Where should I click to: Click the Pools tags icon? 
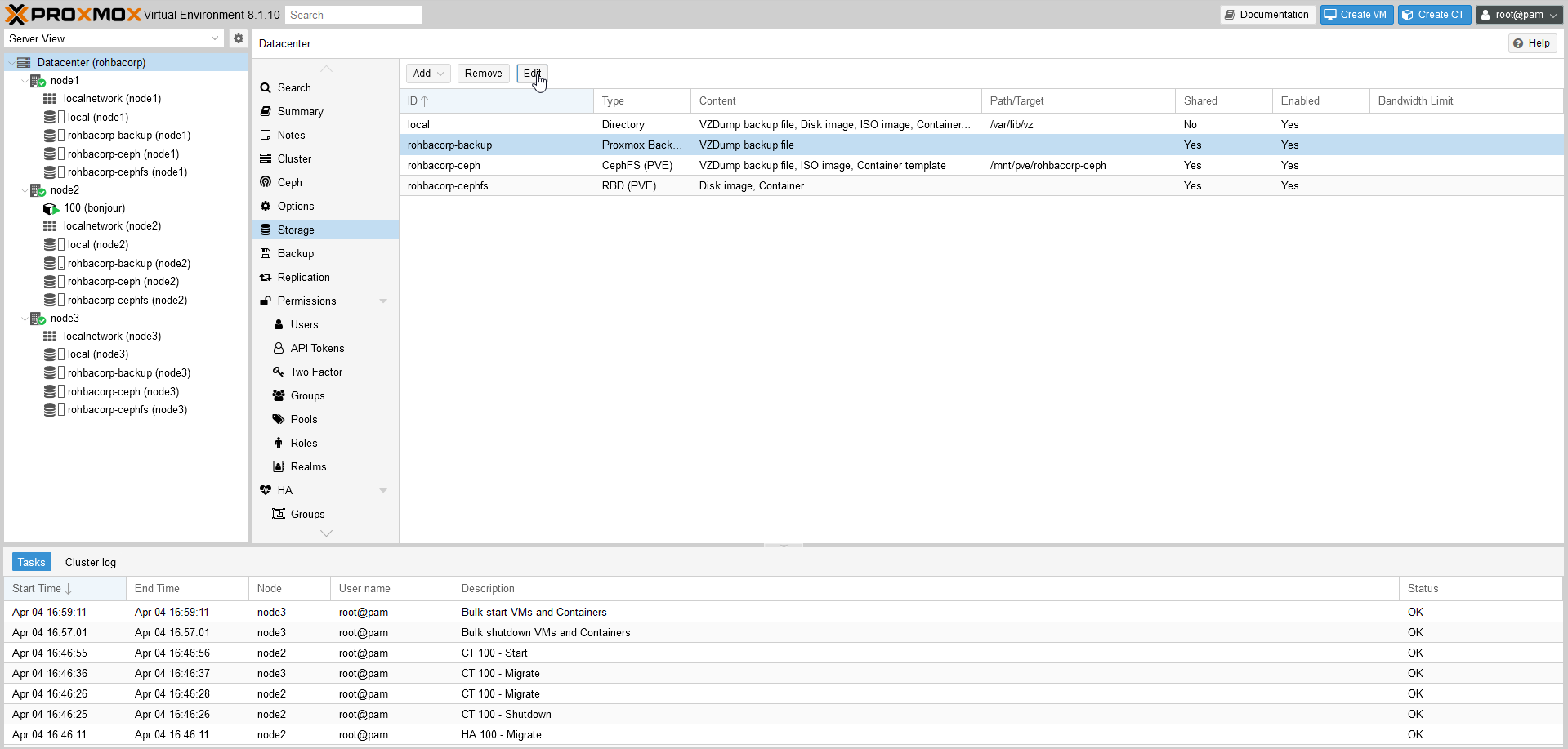279,420
